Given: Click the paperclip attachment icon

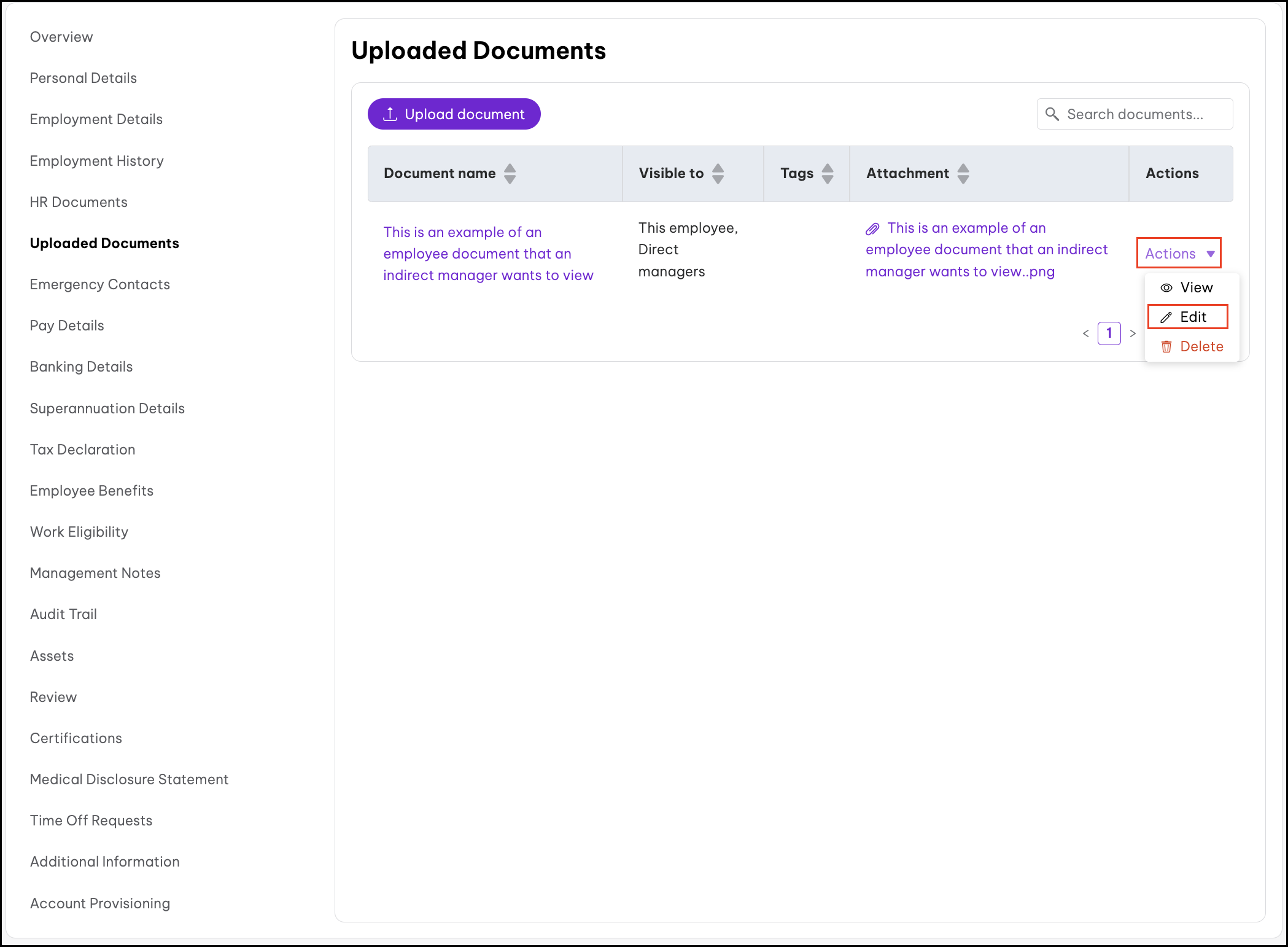Looking at the screenshot, I should coord(872,229).
